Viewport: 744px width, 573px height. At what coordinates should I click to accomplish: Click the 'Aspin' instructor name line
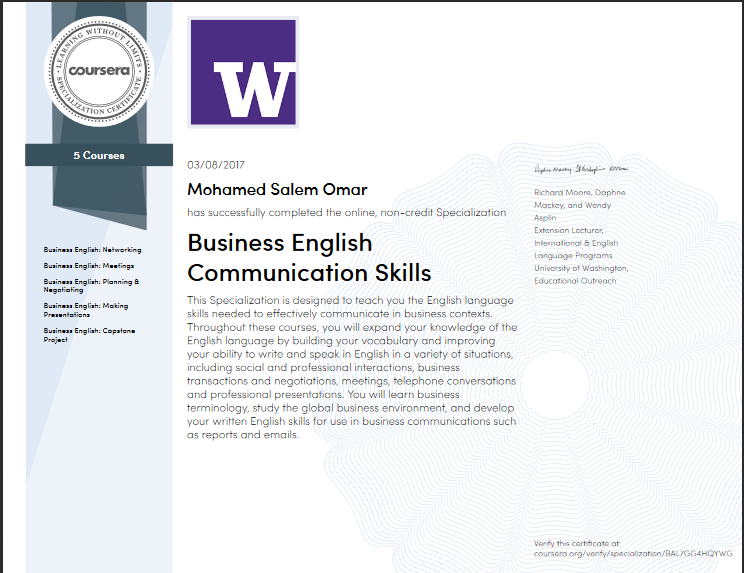click(545, 218)
